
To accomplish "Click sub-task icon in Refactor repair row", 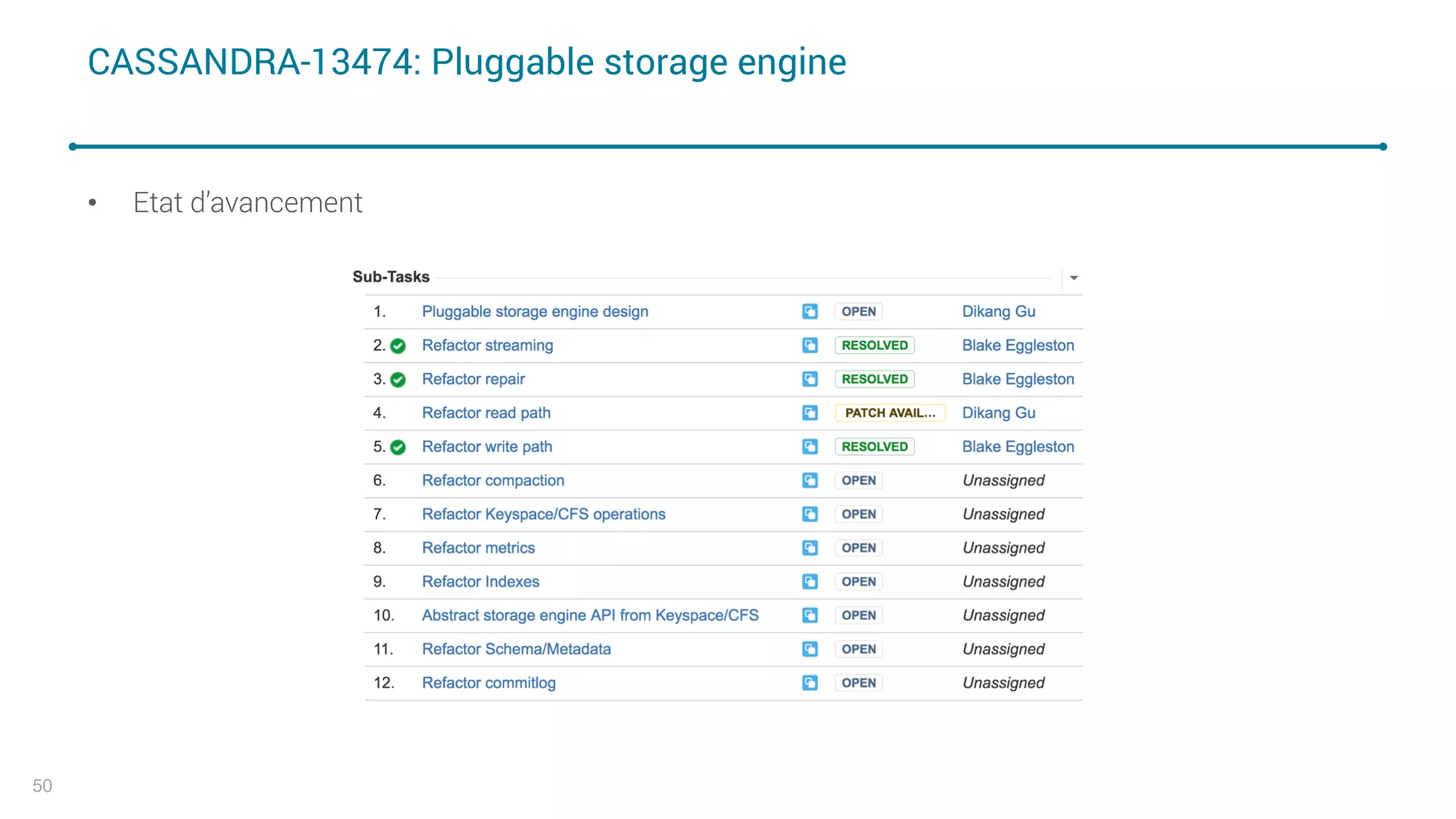I will [x=810, y=379].
